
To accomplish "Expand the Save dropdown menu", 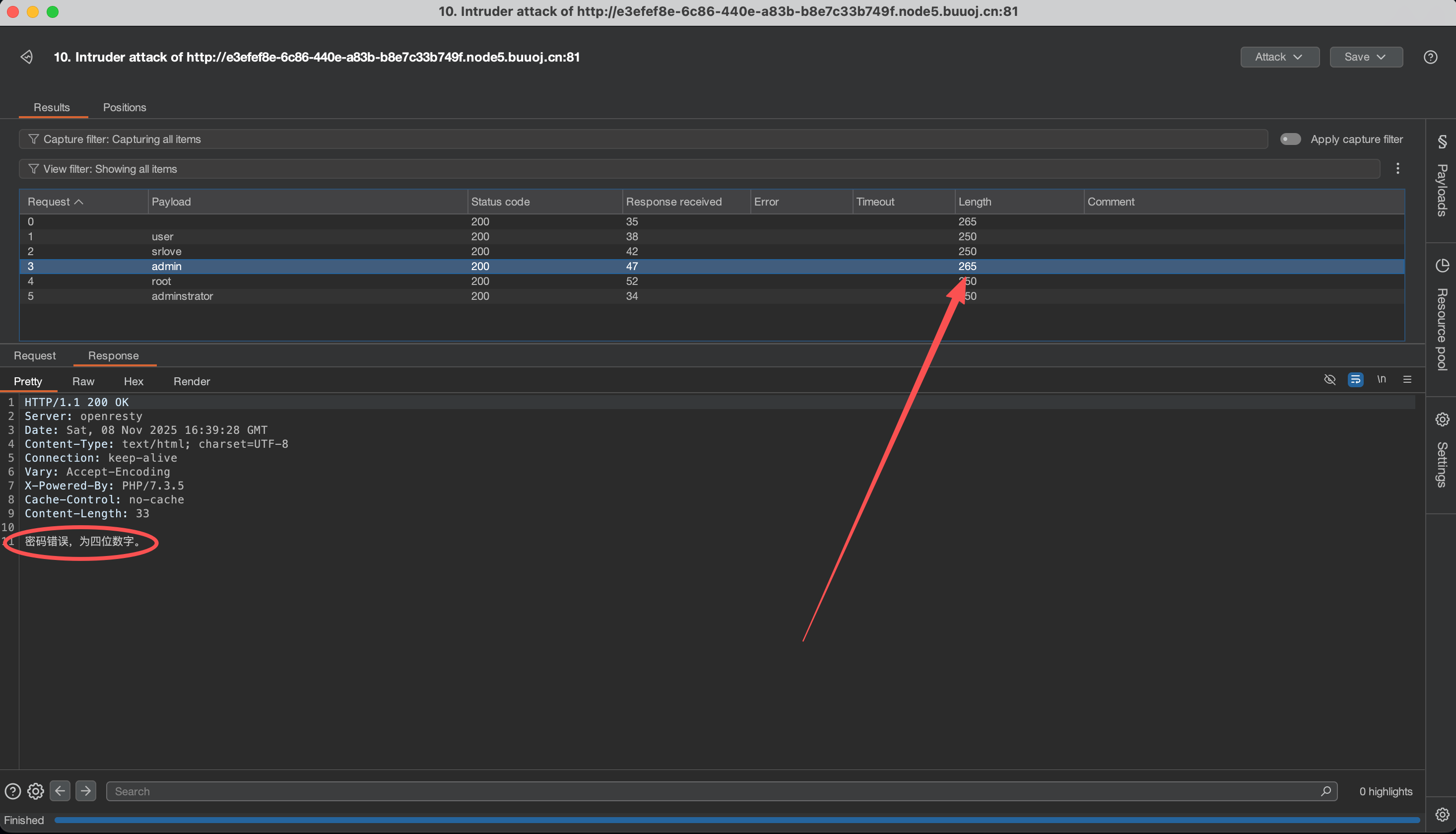I will [1366, 57].
